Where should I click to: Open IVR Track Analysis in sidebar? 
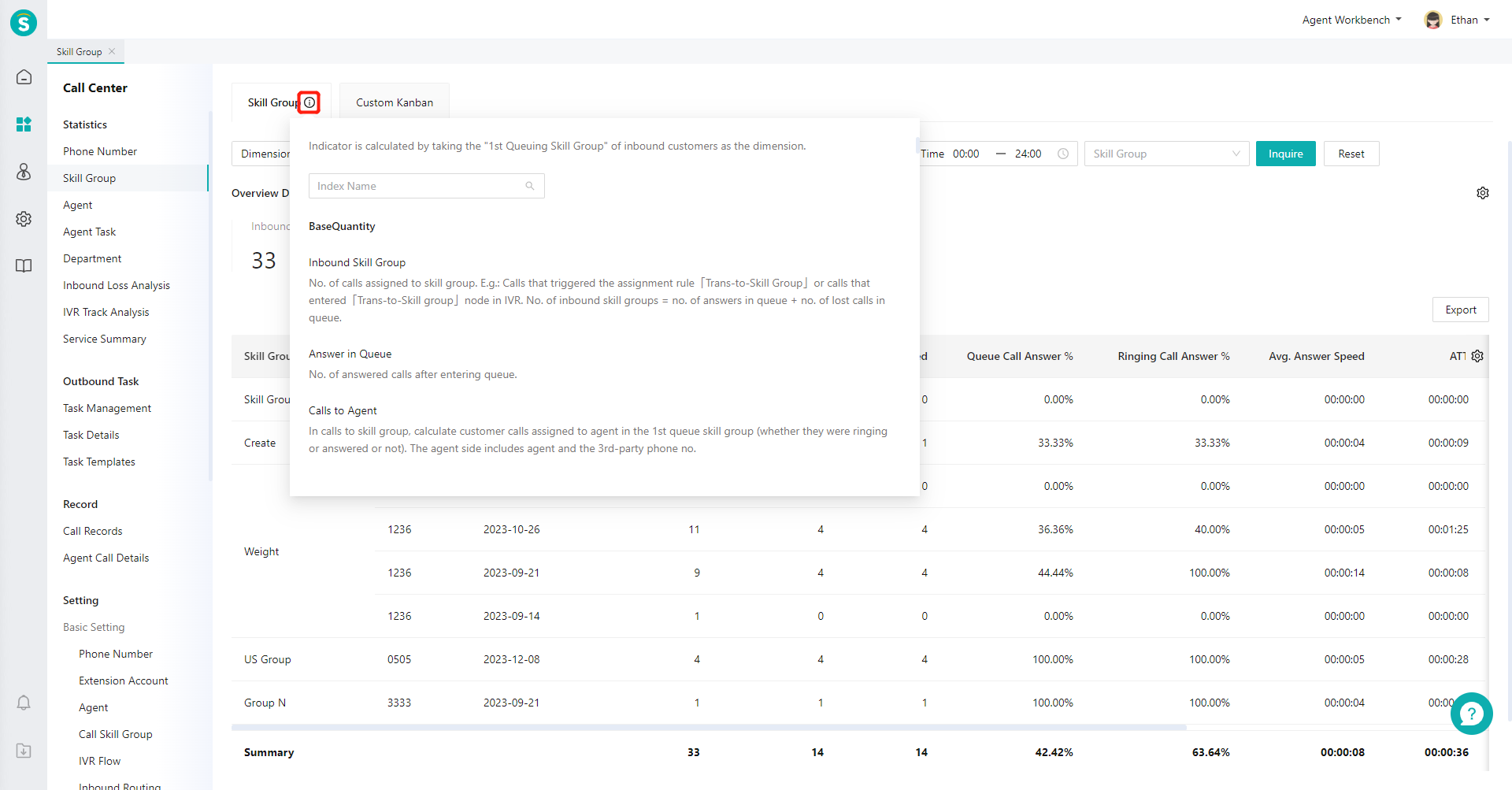[106, 312]
